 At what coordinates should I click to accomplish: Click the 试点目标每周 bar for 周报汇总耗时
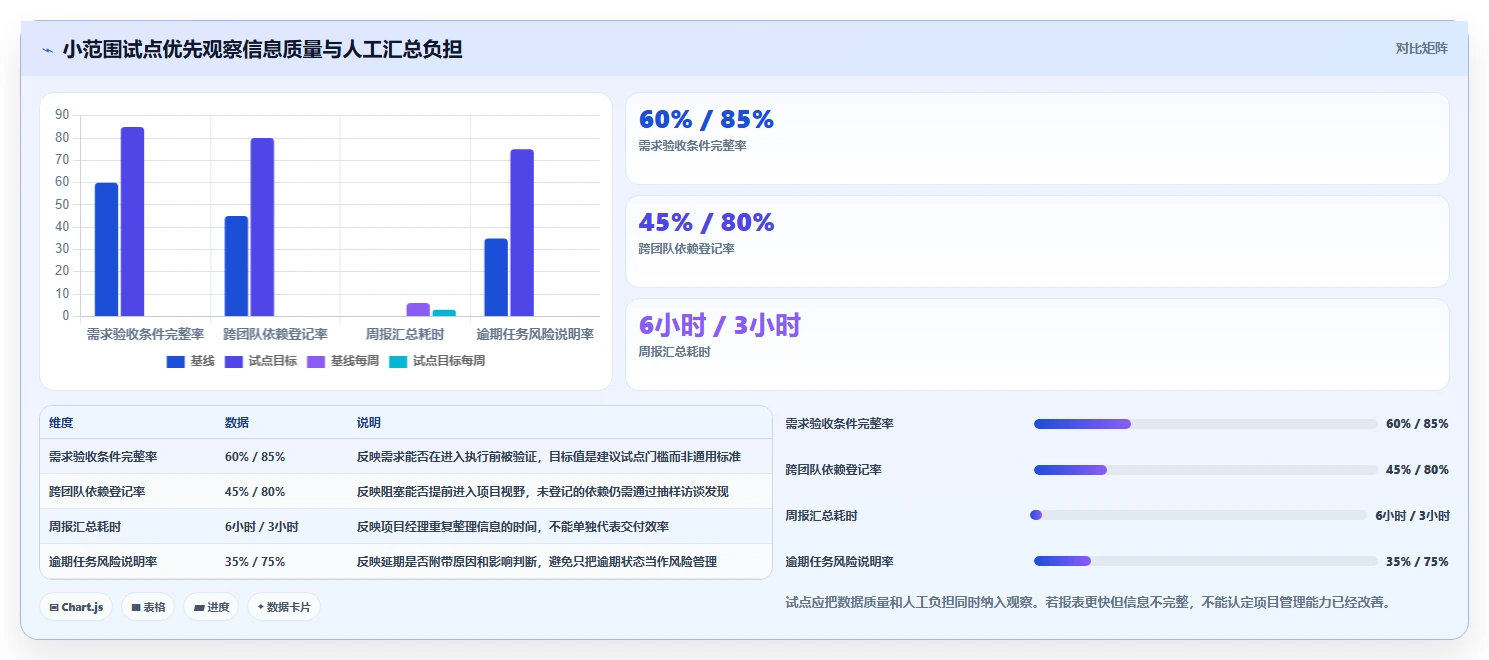444,313
